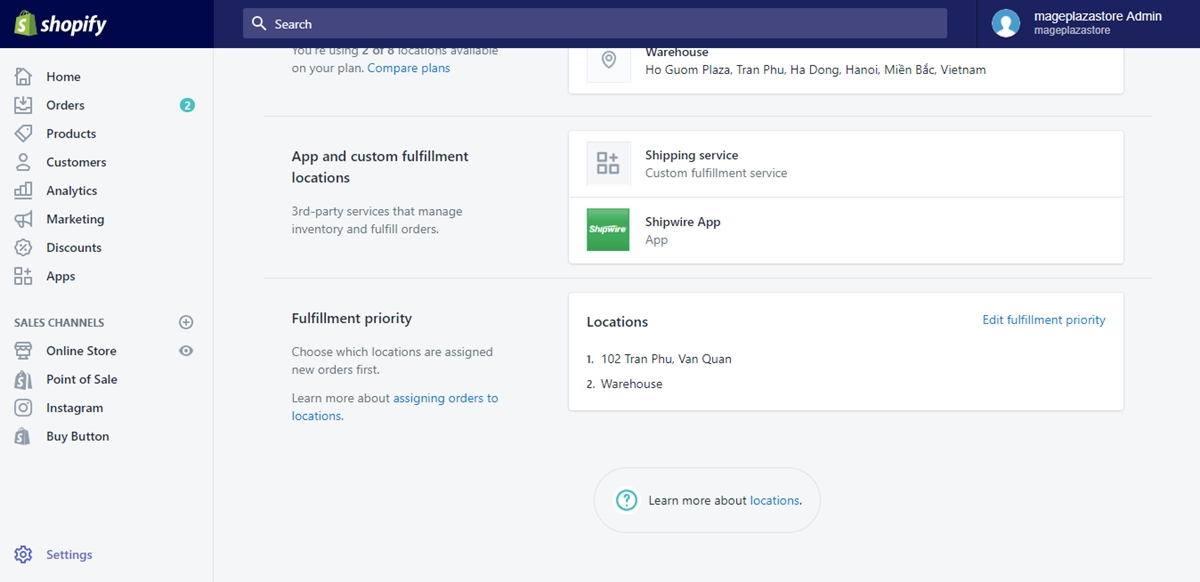Click the green Shipwire app logo
This screenshot has width=1200, height=582.
[x=608, y=229]
